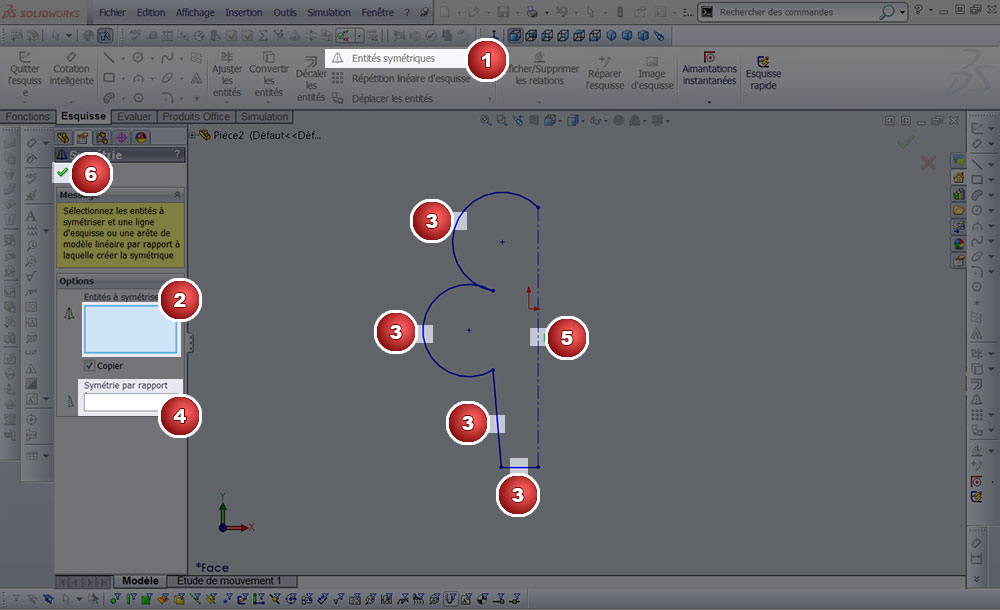Screen dimensions: 1000x610
Task: Click the Zoom to fit icon
Action: click(486, 120)
